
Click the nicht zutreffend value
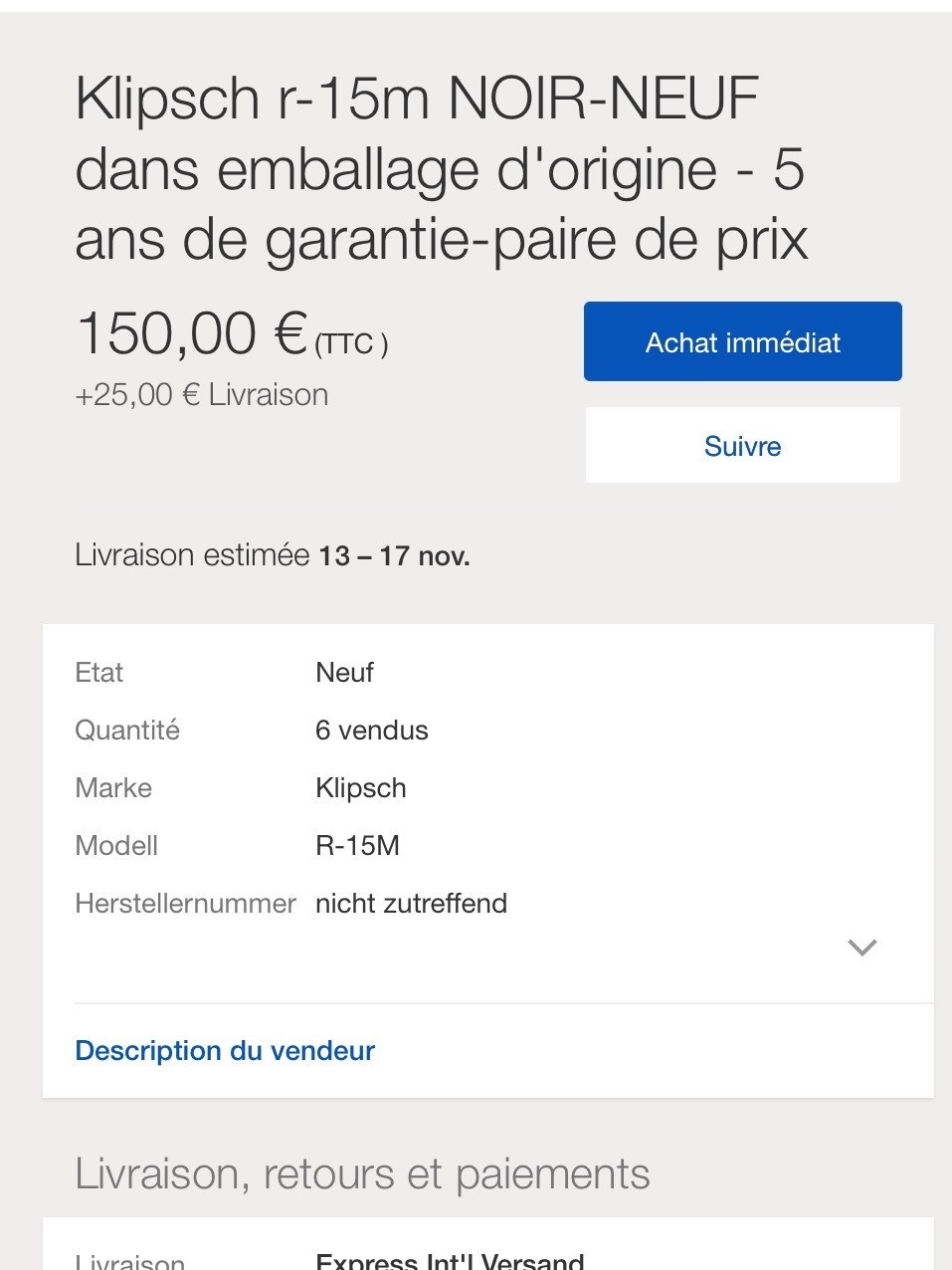[411, 904]
